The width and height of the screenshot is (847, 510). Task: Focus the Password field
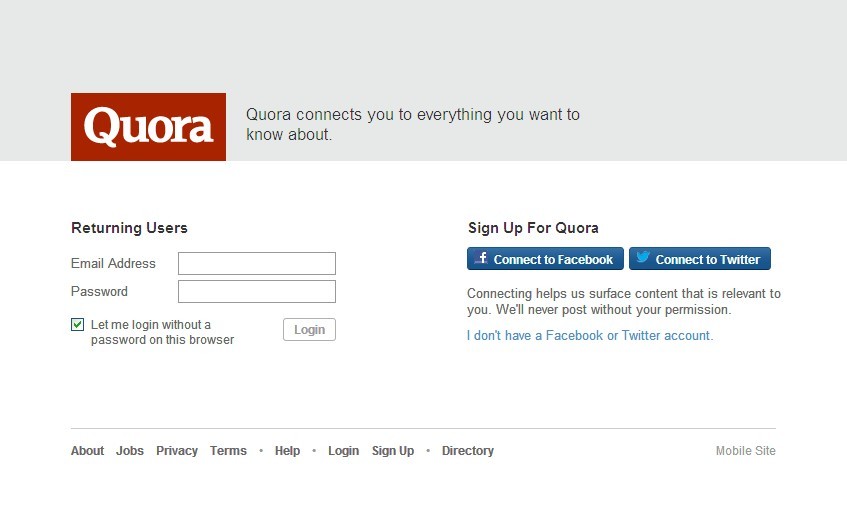pos(257,291)
